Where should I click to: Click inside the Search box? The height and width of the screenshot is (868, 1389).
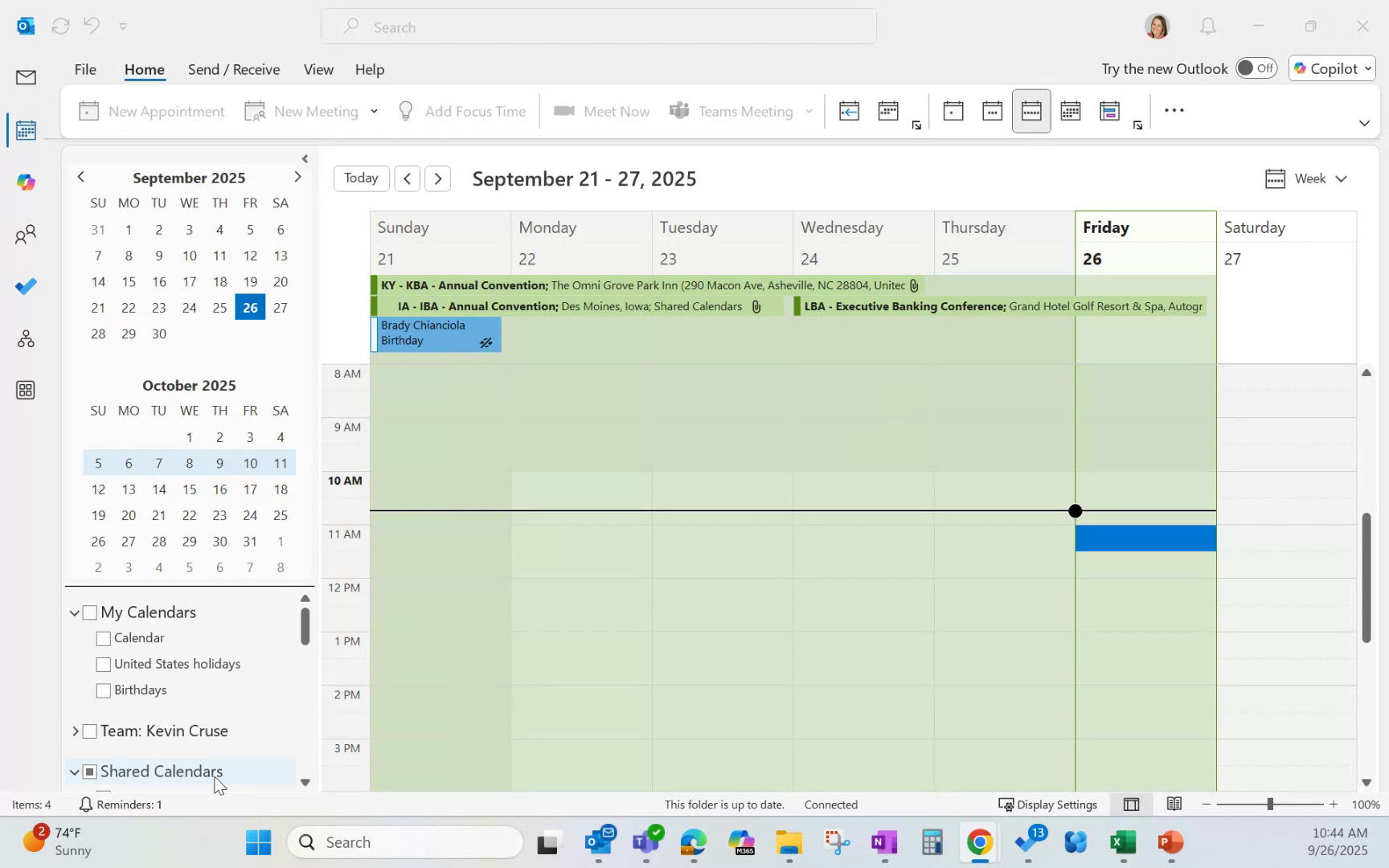coord(599,27)
